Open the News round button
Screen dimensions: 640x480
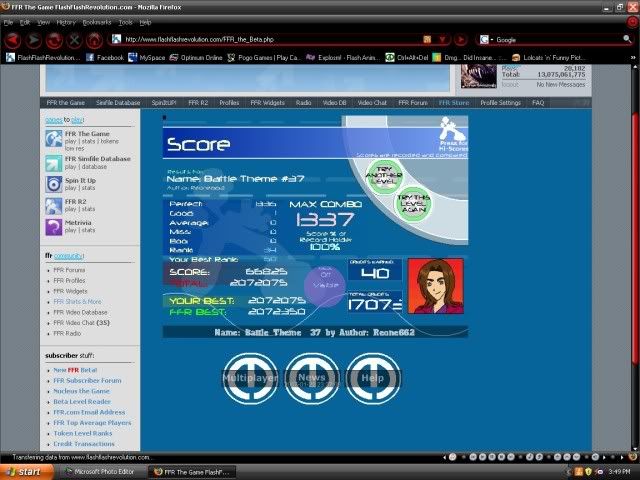click(x=312, y=379)
